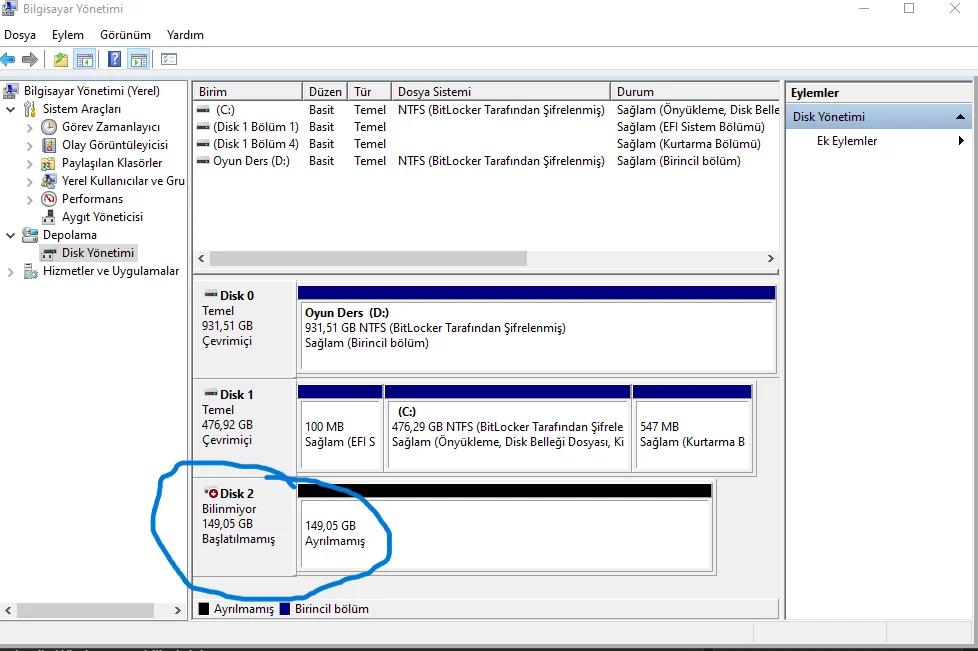Click the Olay Görüntüleyicisi icon
978x651 pixels.
point(49,145)
